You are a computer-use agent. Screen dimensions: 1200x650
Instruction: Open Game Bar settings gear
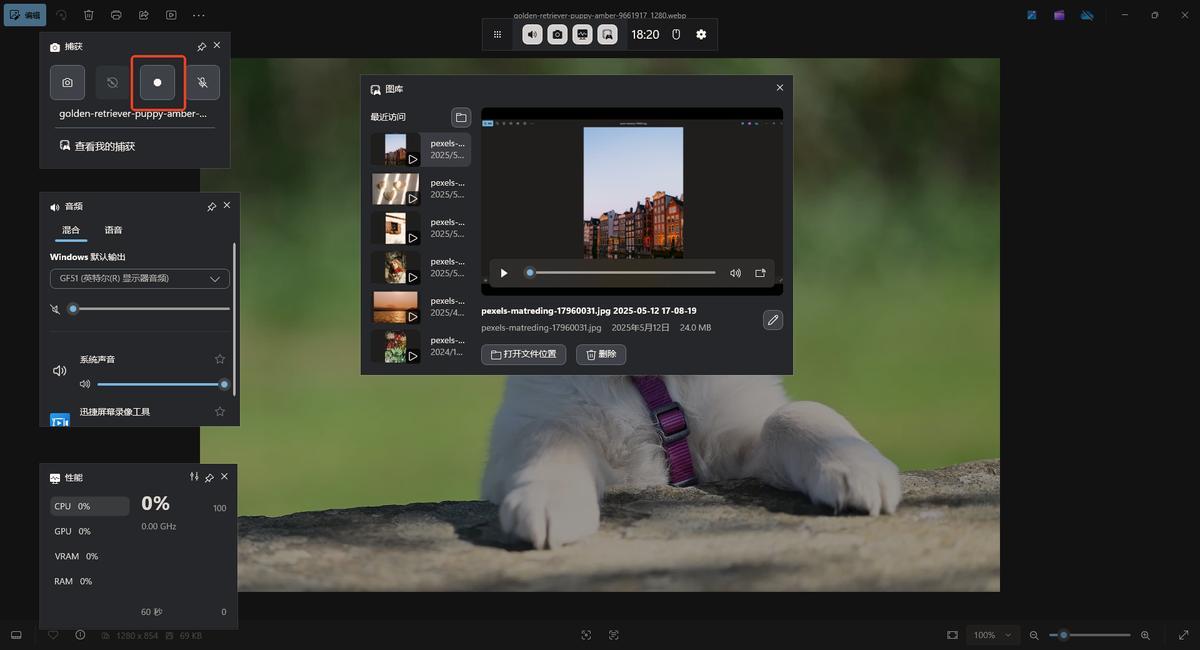pyautogui.click(x=701, y=34)
